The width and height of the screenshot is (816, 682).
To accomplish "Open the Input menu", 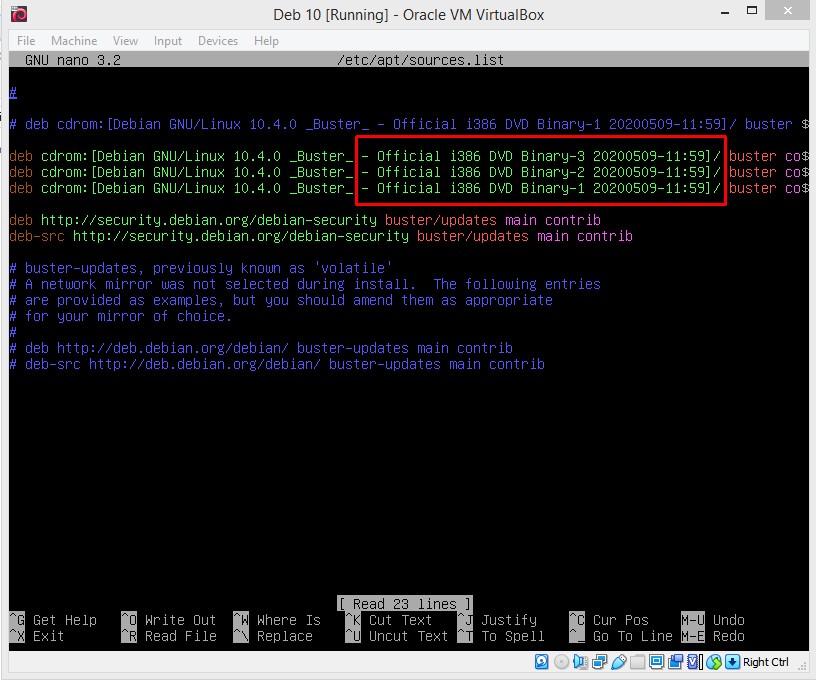I will 167,41.
